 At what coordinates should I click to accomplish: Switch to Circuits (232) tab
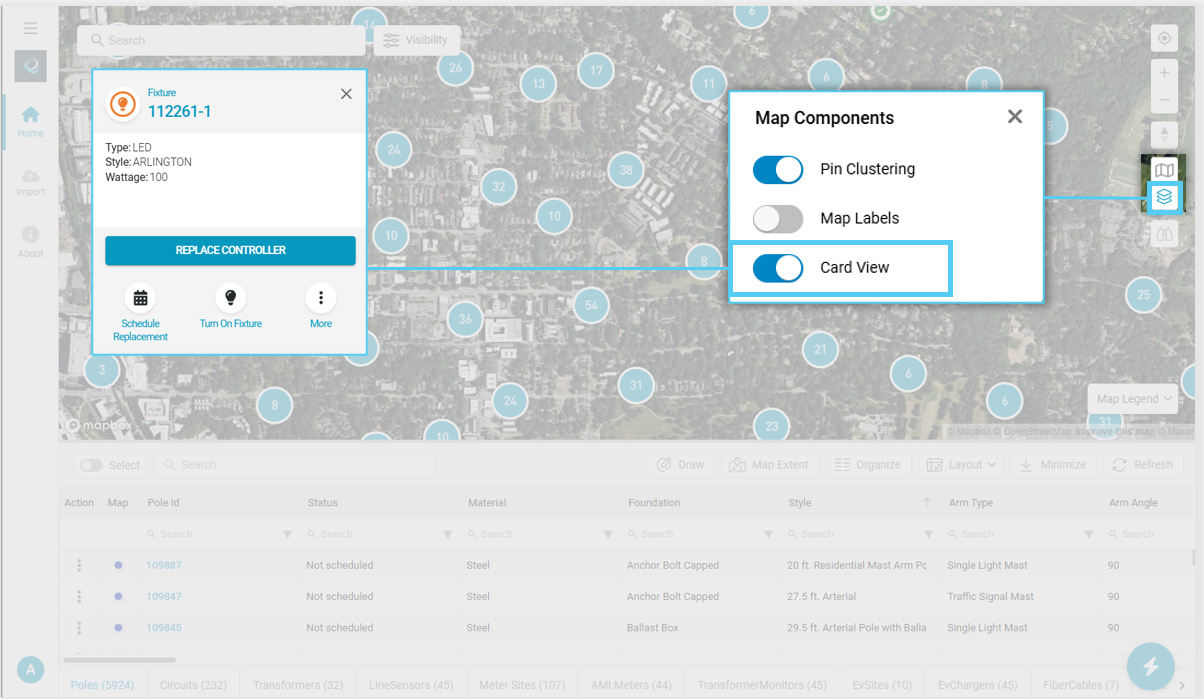click(x=194, y=685)
